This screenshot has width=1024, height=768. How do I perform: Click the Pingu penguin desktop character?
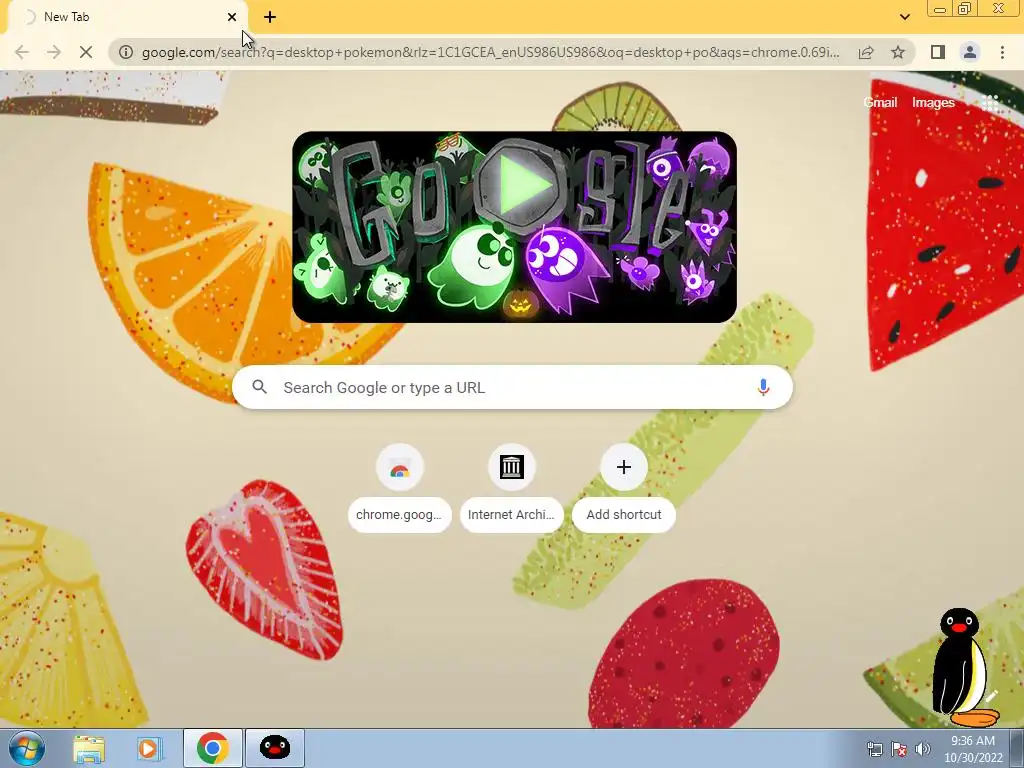[x=963, y=667]
